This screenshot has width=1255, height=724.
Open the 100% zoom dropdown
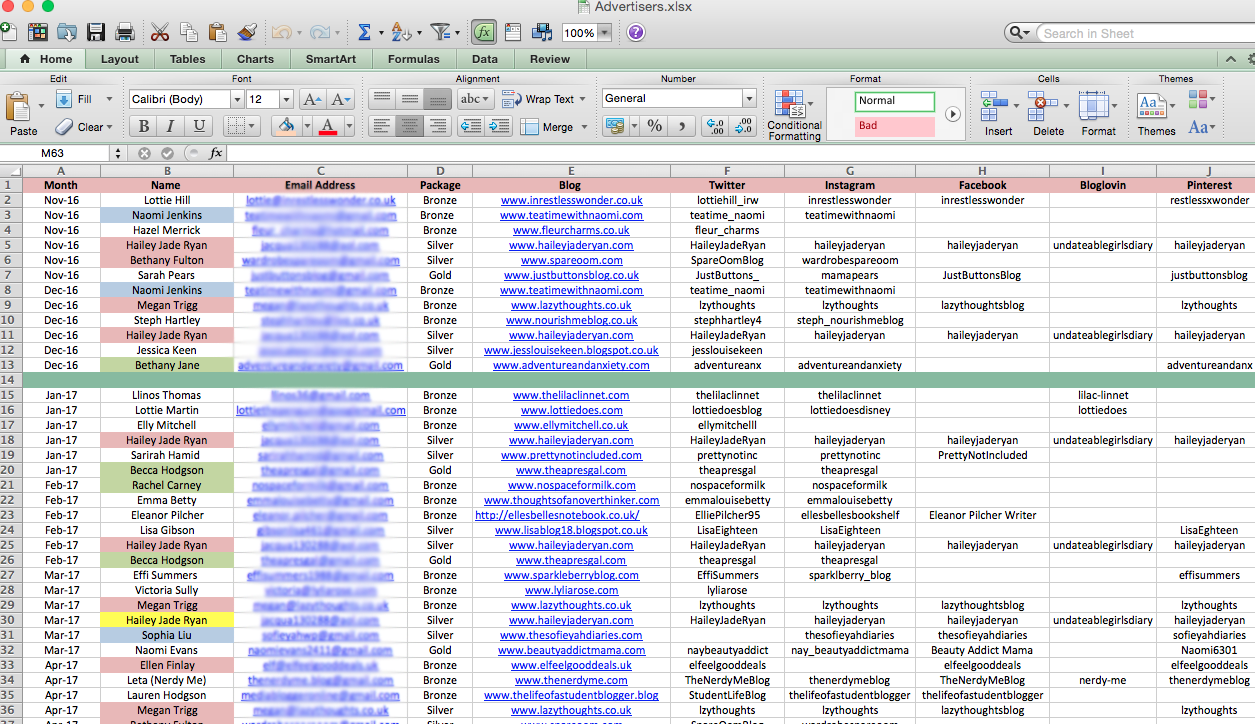coord(604,33)
